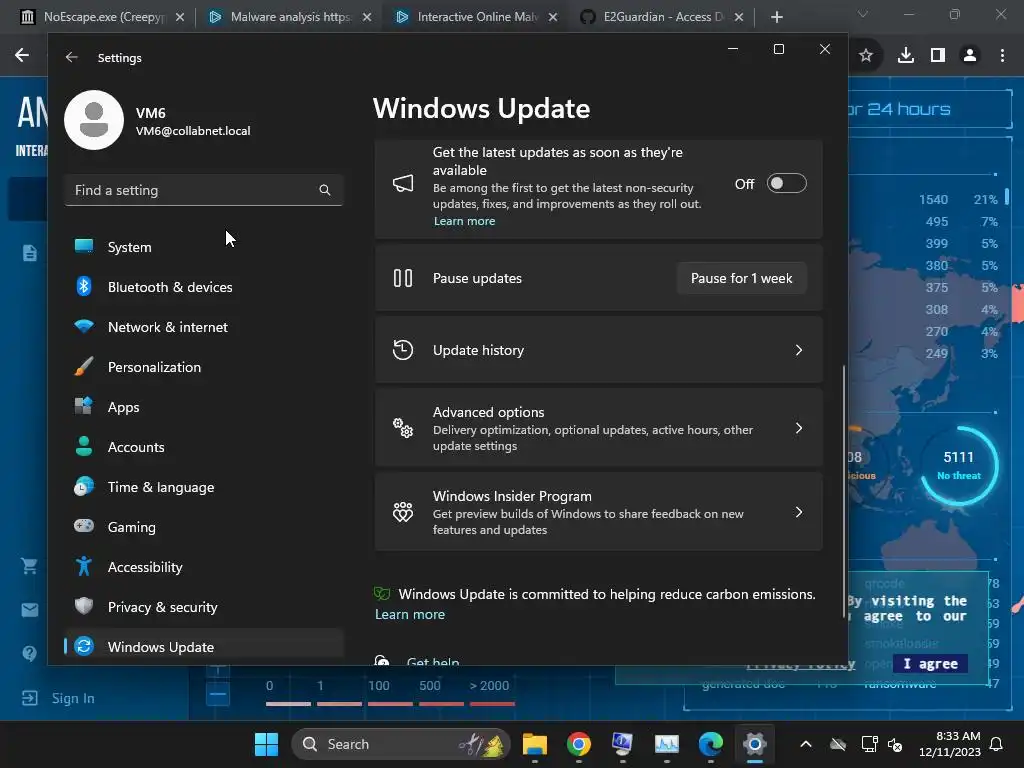The width and height of the screenshot is (1024, 768).
Task: Click taskbar Search box
Action: point(400,744)
